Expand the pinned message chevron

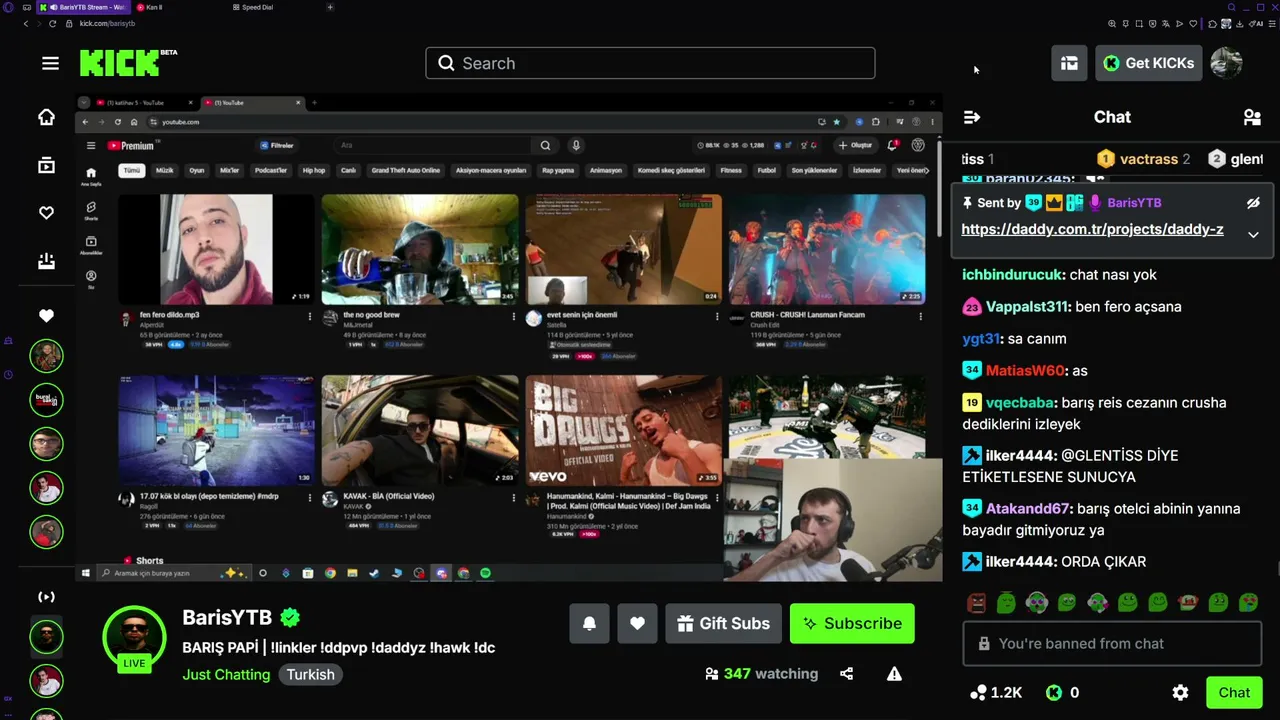pos(1253,235)
